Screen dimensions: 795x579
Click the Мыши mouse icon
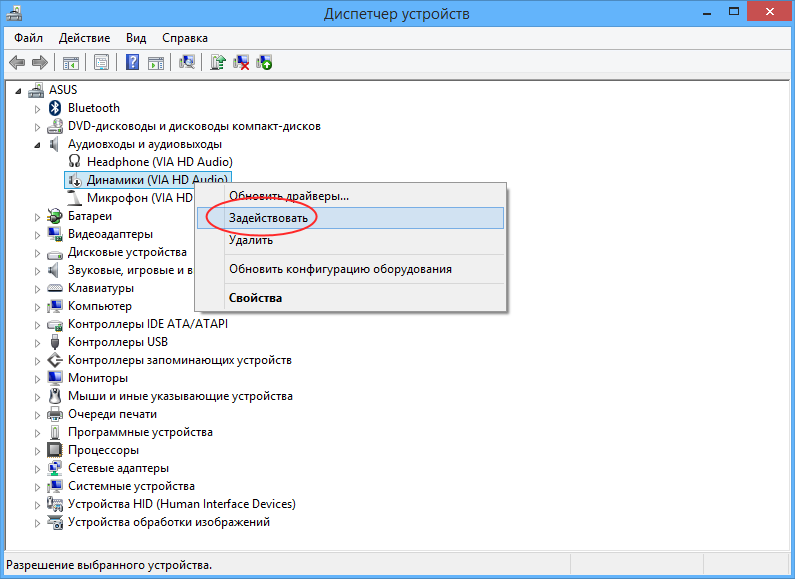(55, 396)
